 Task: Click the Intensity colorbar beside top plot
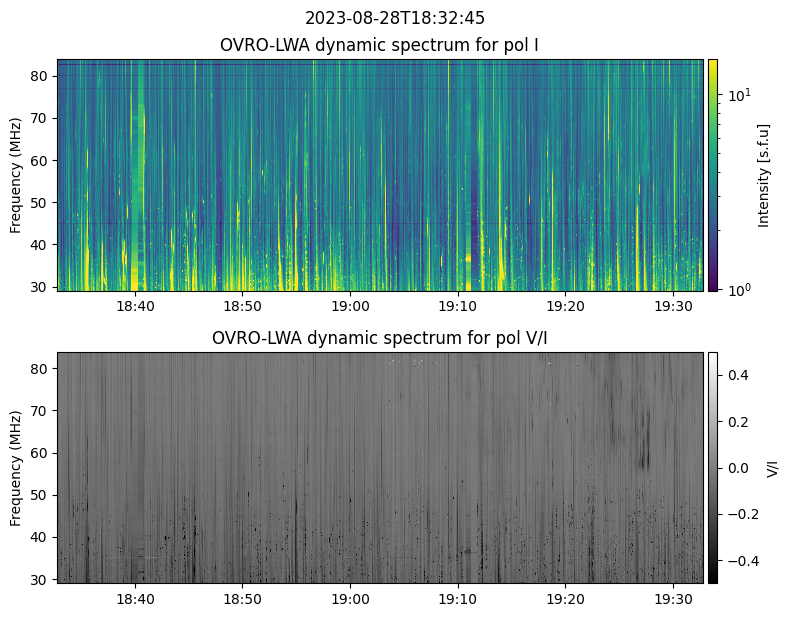tap(713, 175)
